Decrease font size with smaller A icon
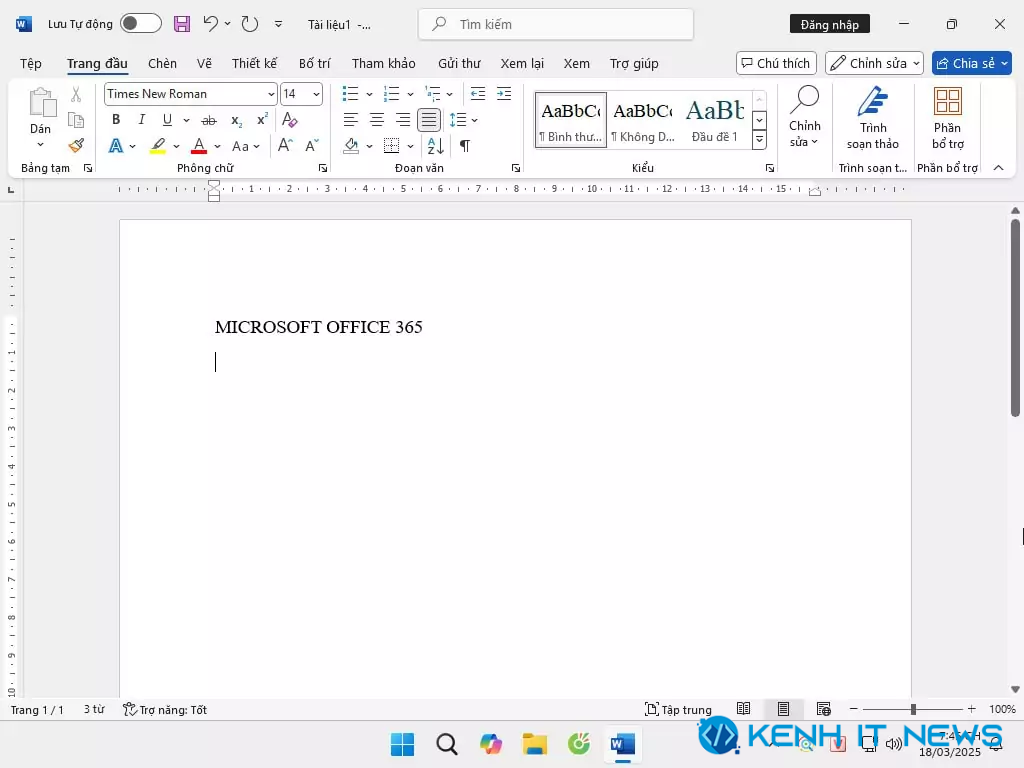1024x768 pixels. [x=312, y=146]
